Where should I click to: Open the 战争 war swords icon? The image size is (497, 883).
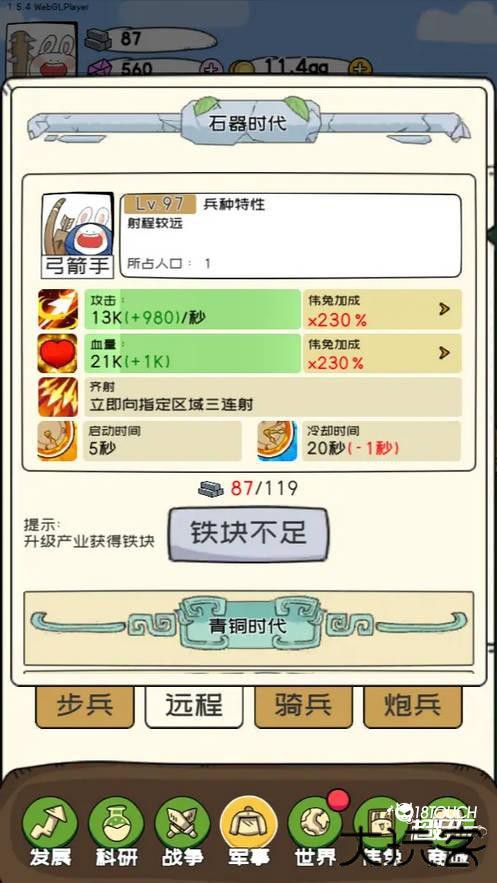point(182,825)
